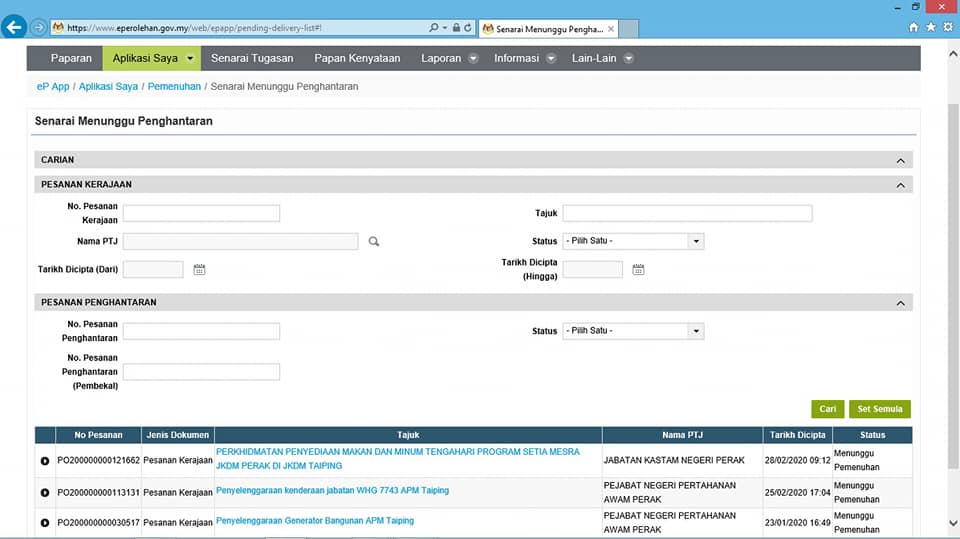The height and width of the screenshot is (539, 960).
Task: Open Senarai Tugasan menu item
Action: click(x=252, y=58)
